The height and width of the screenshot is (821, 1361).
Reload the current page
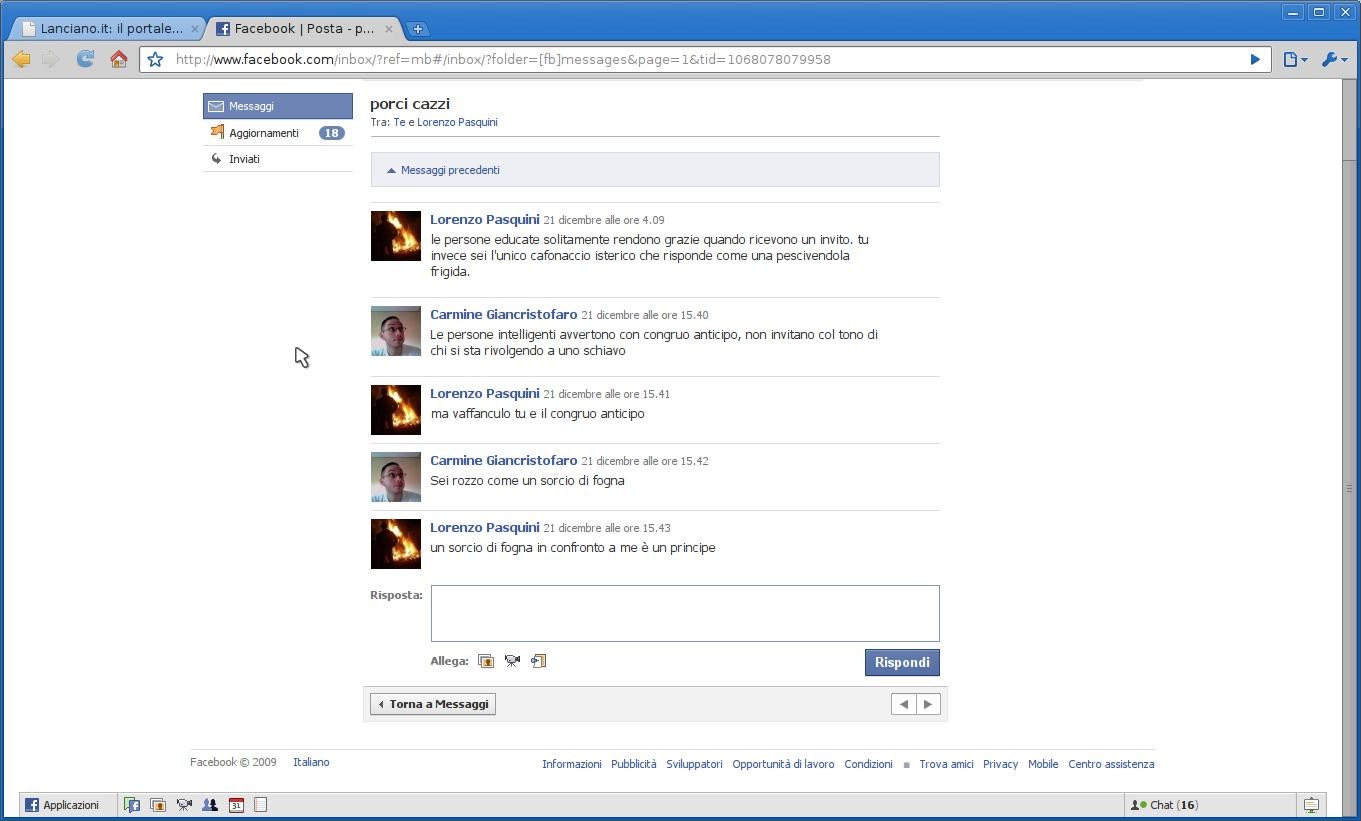click(x=86, y=60)
